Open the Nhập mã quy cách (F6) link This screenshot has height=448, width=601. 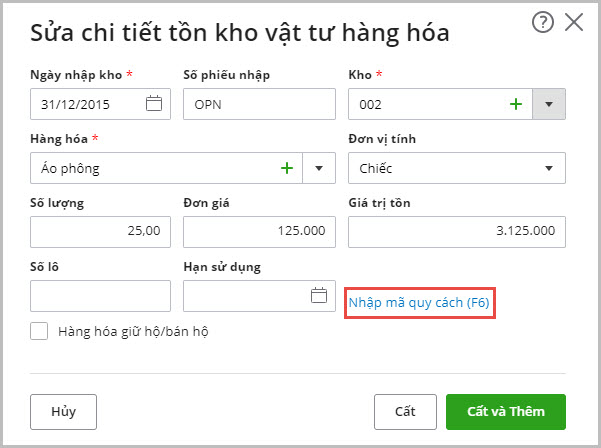(420, 302)
